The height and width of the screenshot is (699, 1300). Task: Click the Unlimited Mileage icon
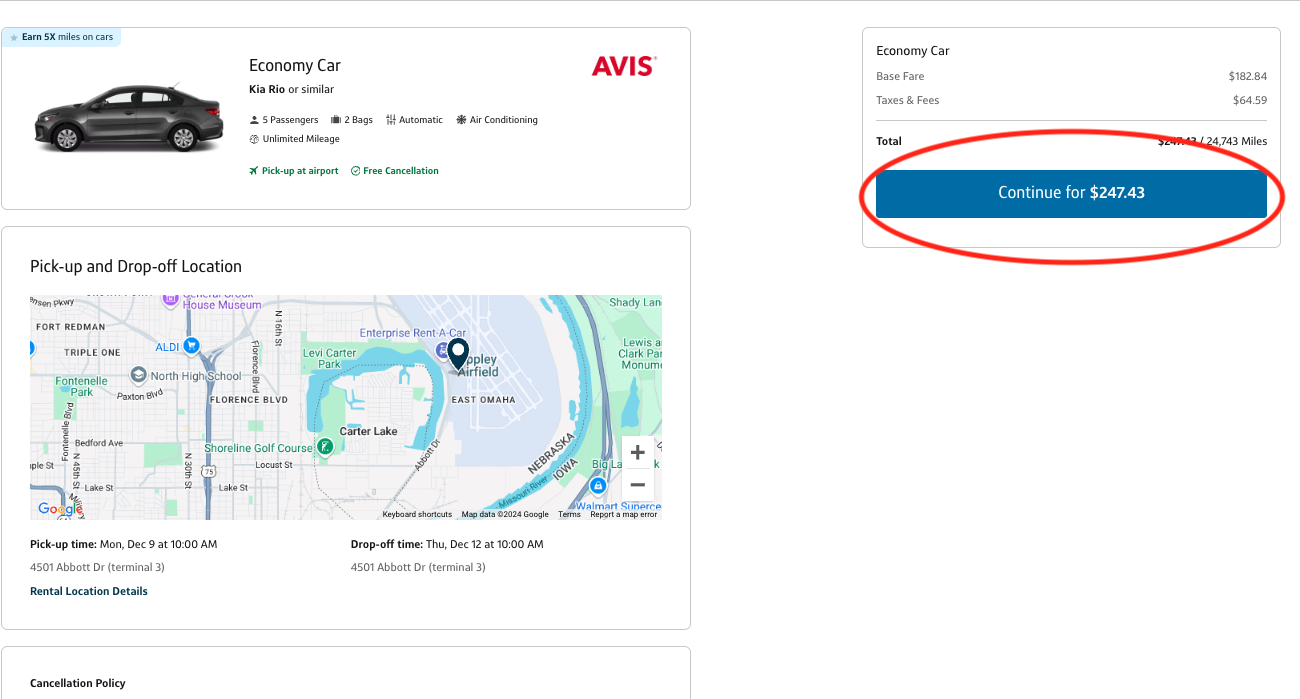[x=254, y=139]
